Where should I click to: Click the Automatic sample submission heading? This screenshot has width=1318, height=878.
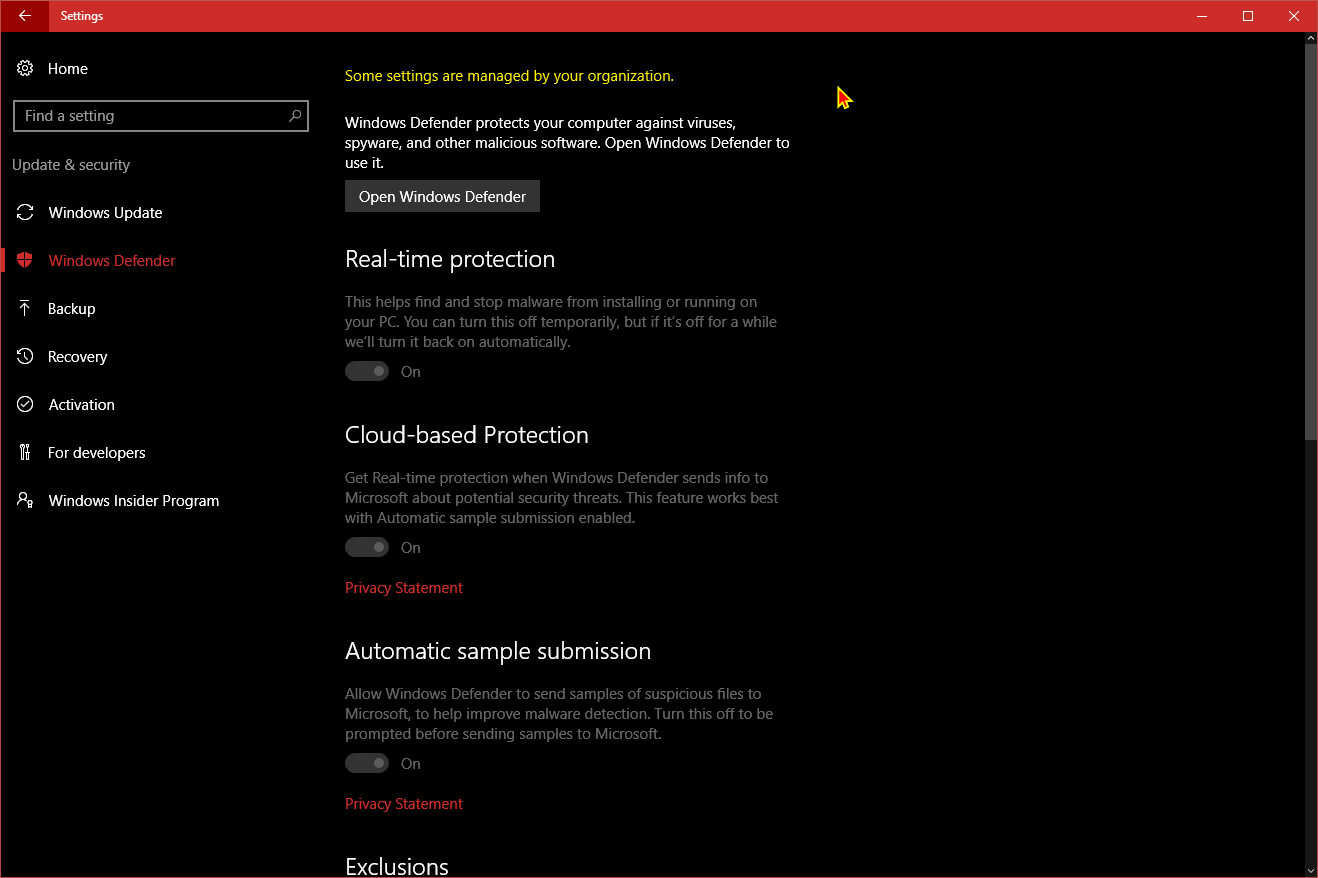click(x=498, y=651)
